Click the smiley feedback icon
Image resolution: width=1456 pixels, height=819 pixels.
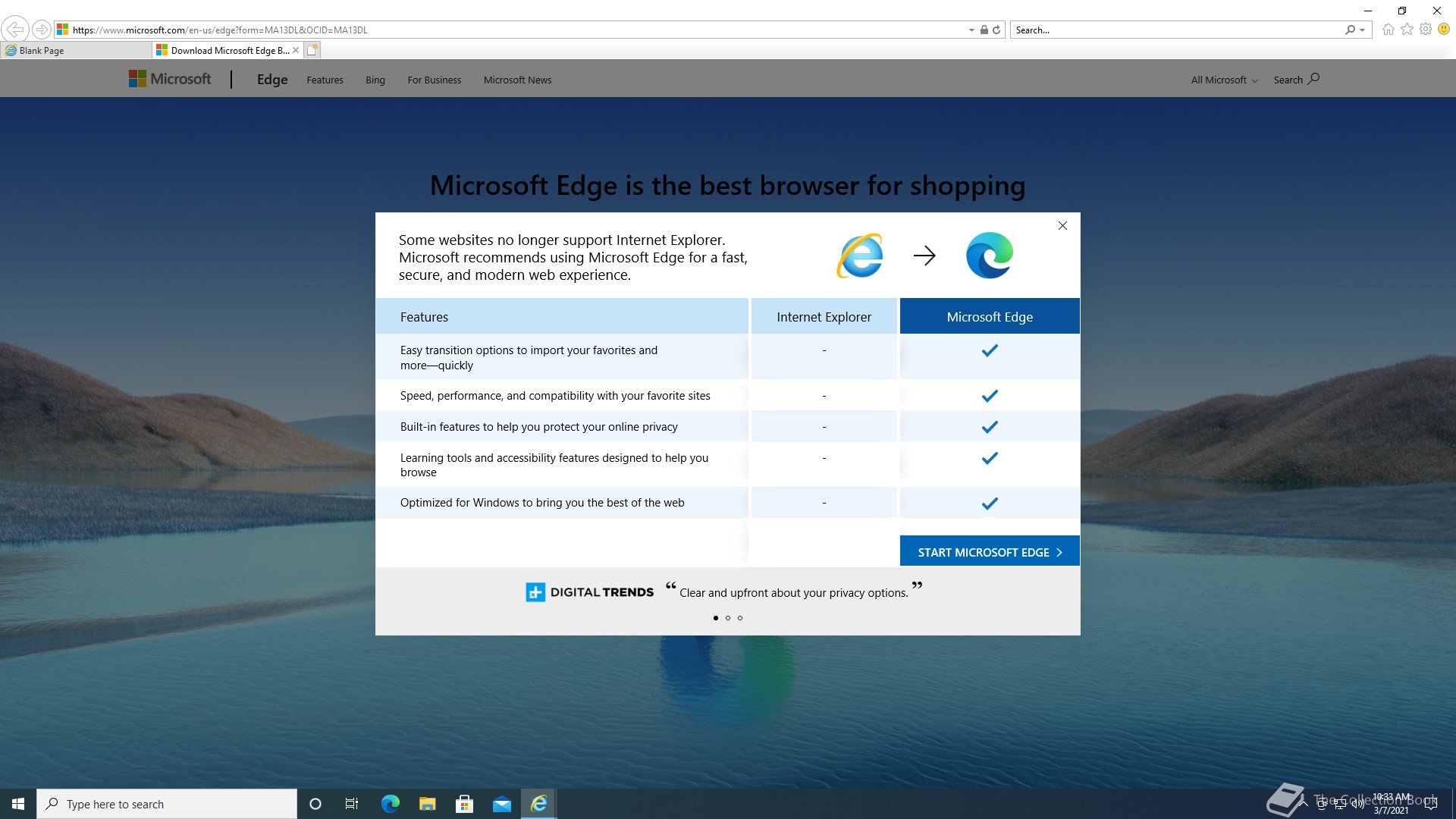coord(1444,30)
